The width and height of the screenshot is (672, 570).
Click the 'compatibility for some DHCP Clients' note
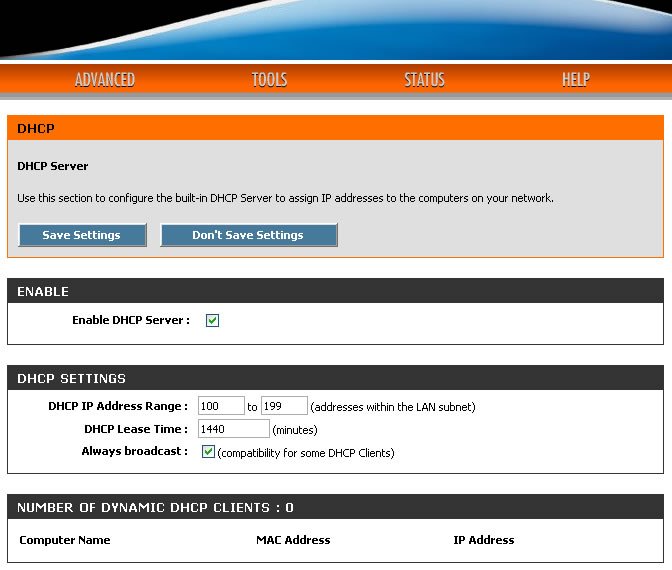click(306, 453)
